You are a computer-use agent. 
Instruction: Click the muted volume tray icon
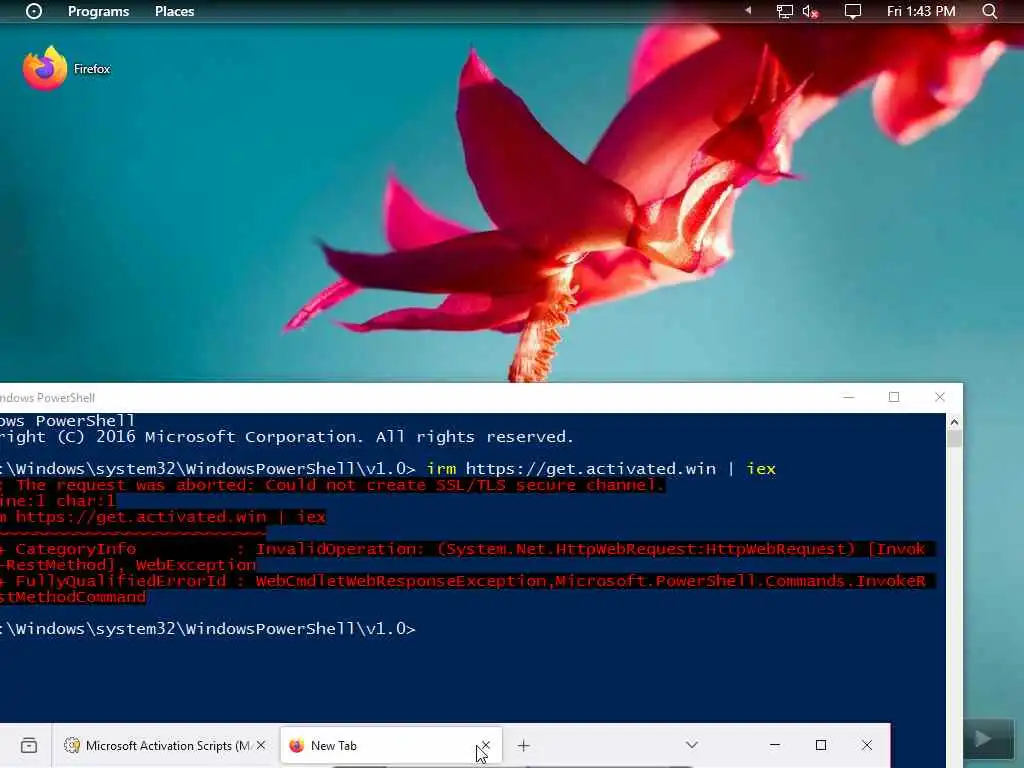810,11
